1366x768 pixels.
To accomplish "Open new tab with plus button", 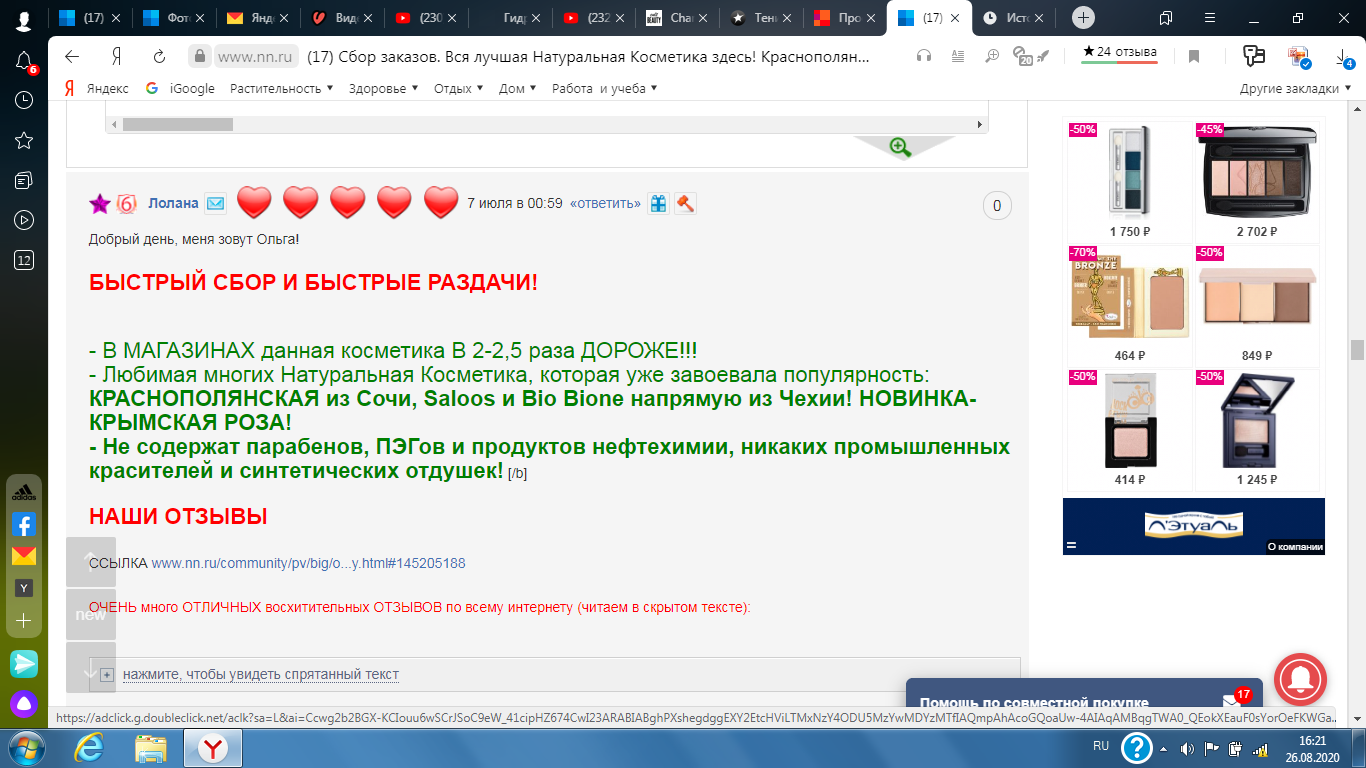I will [x=1083, y=18].
